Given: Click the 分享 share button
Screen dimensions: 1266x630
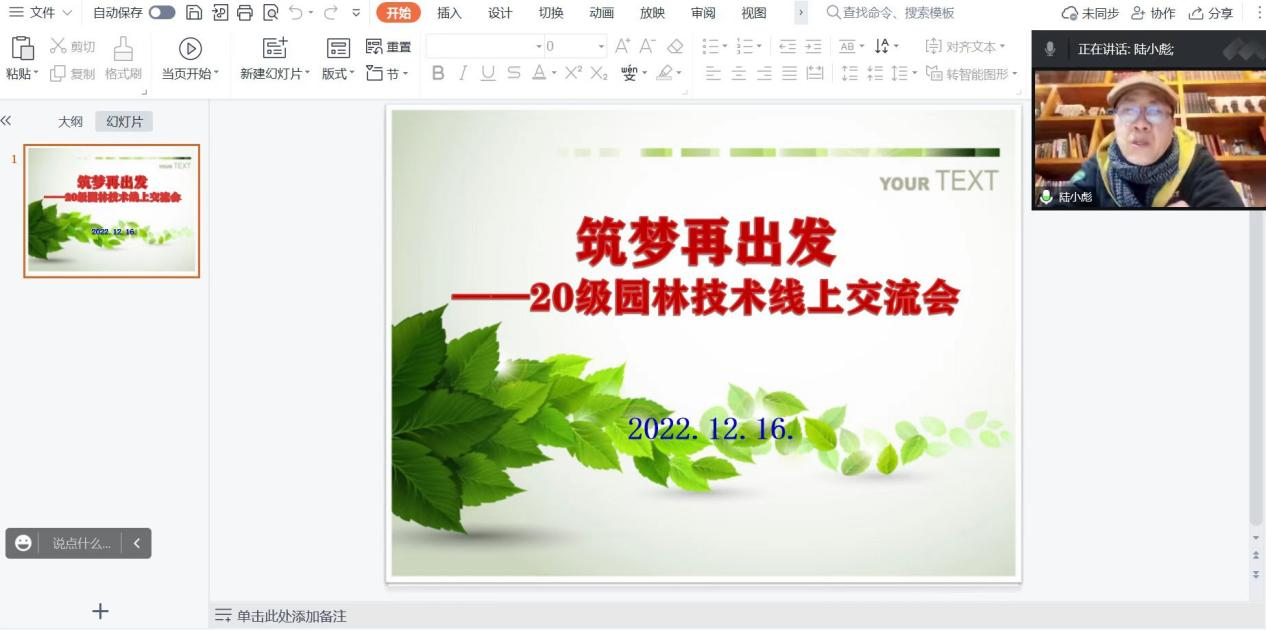Looking at the screenshot, I should [1211, 13].
